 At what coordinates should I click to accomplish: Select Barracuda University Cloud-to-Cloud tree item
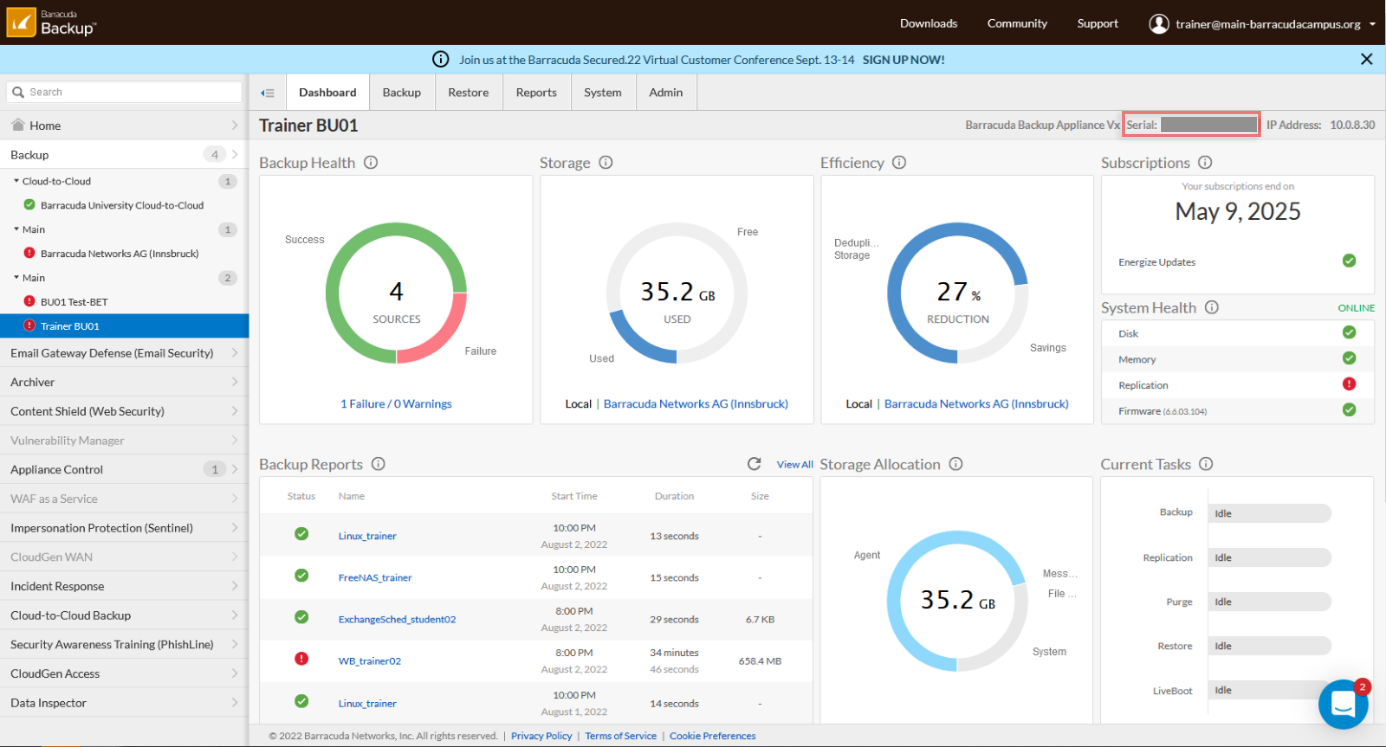(124, 205)
